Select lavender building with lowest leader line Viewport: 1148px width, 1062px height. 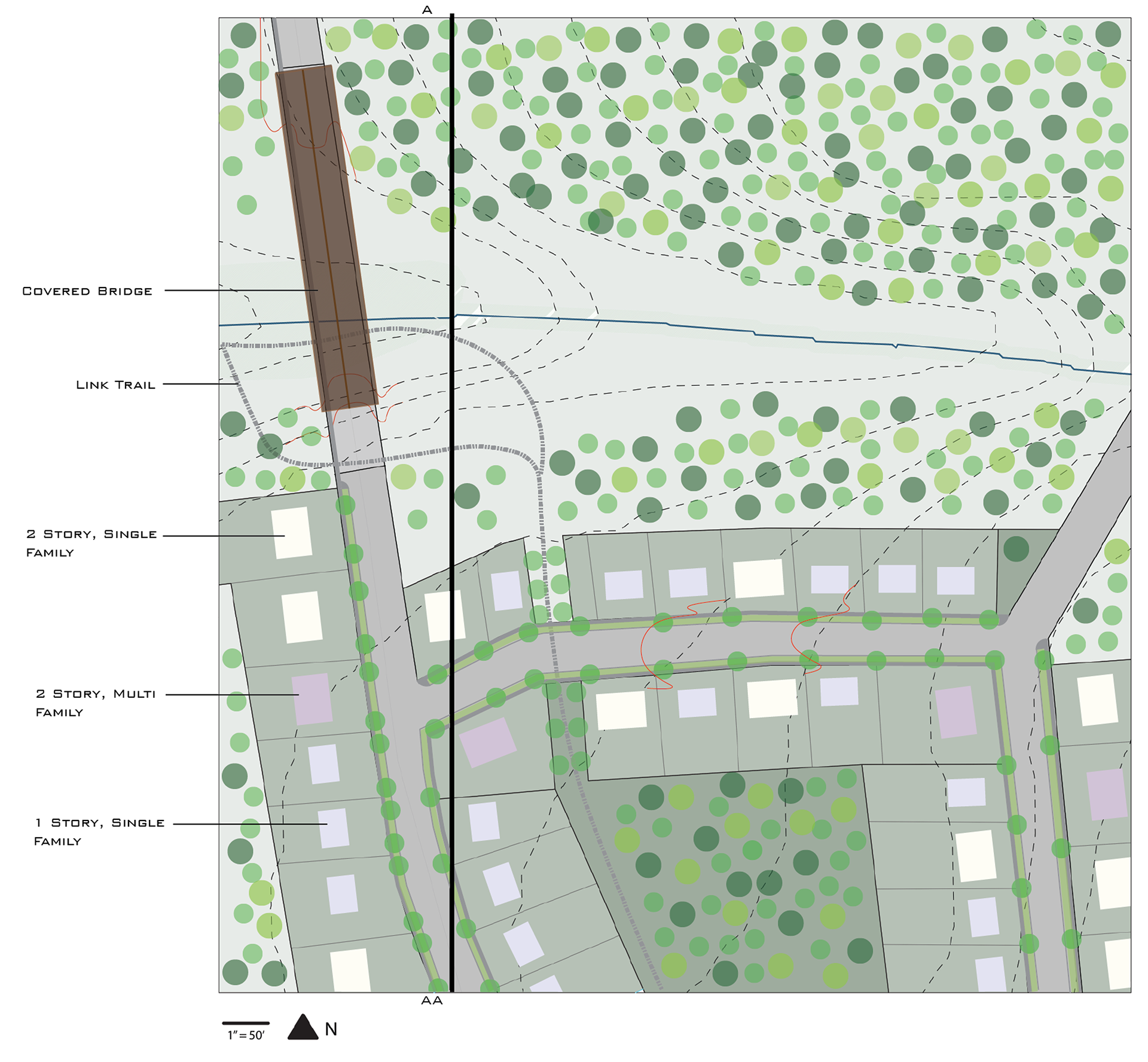click(x=333, y=828)
